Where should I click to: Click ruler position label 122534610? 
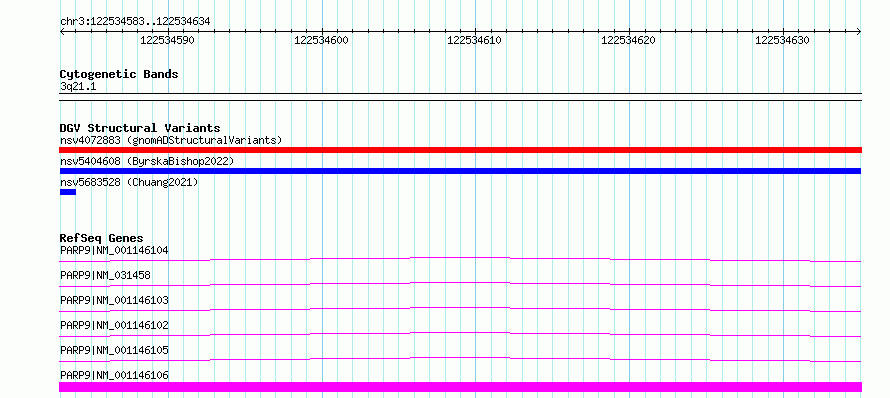point(475,40)
